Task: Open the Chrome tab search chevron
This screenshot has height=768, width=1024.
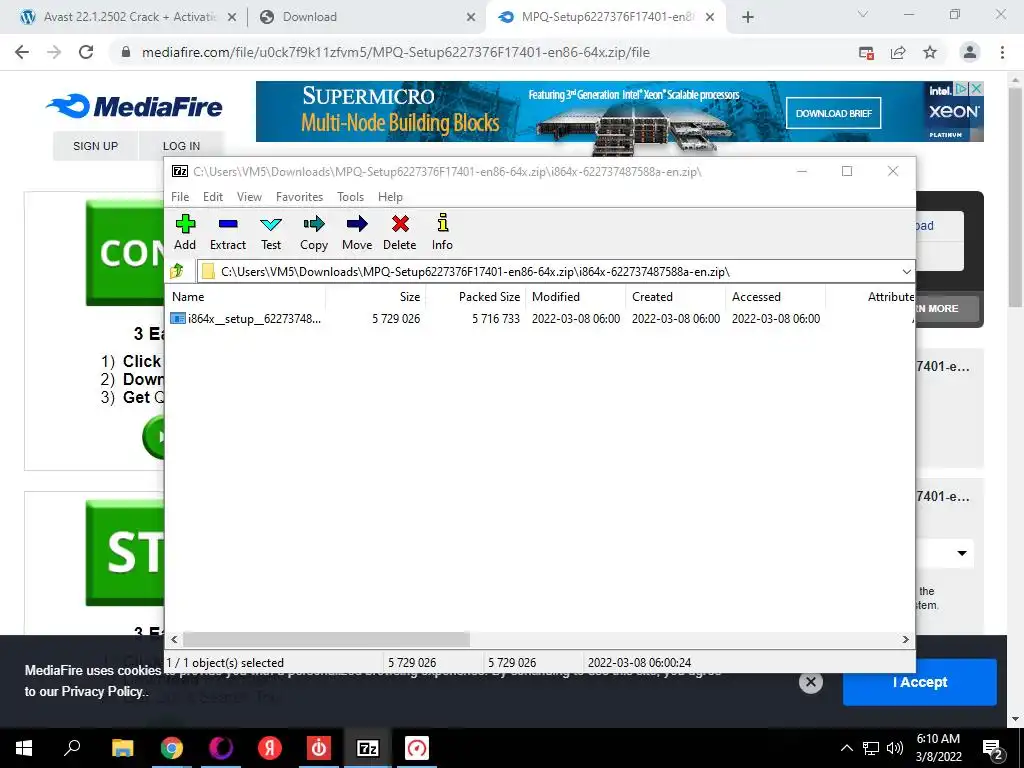Action: (x=863, y=14)
